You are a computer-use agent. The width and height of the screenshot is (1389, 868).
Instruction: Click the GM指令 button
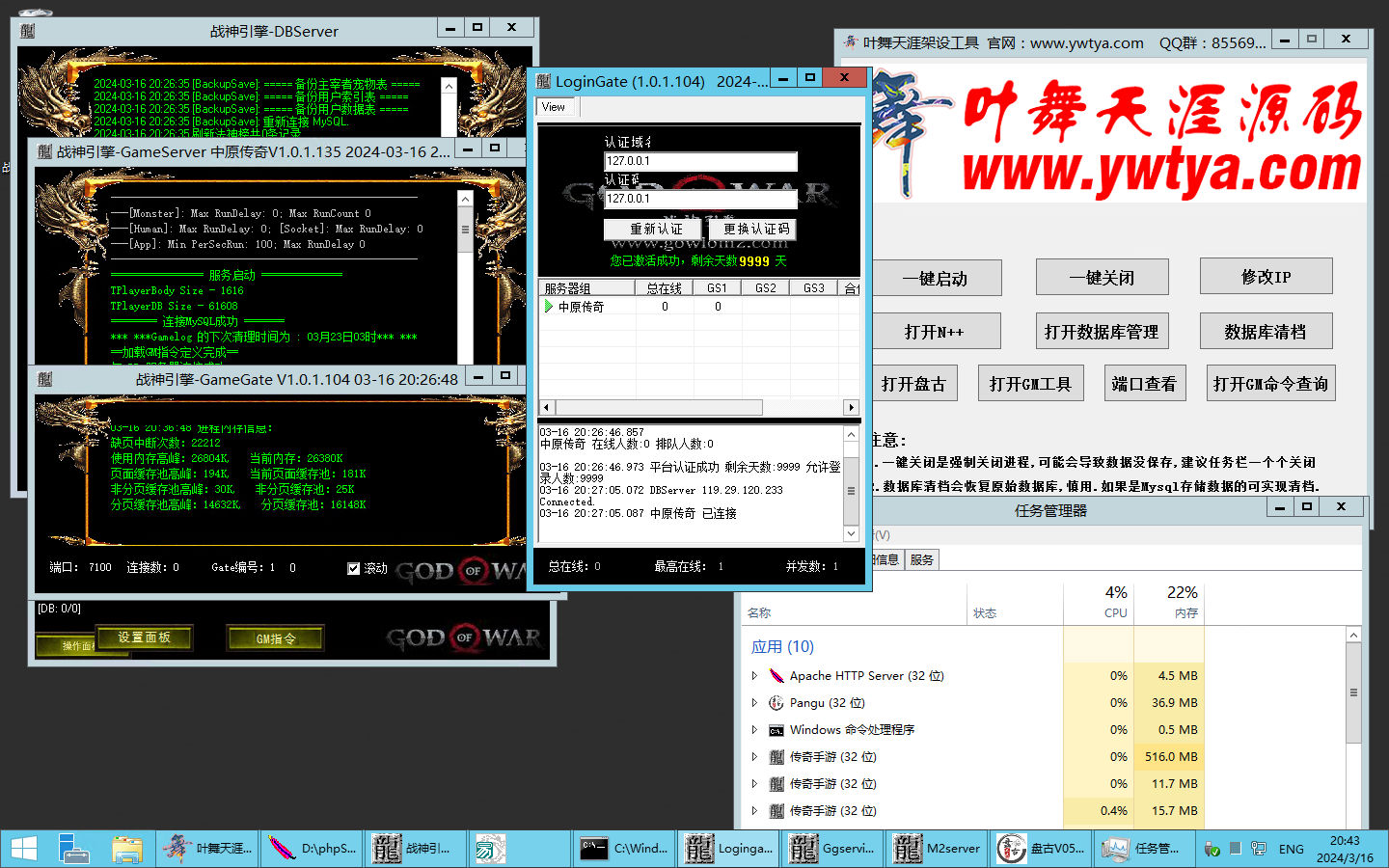276,638
